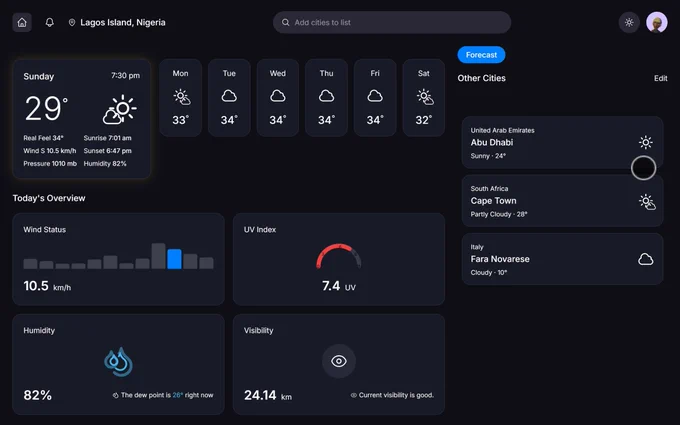The width and height of the screenshot is (680, 425).
Task: Click the UV Index gauge arc
Action: tap(339, 255)
